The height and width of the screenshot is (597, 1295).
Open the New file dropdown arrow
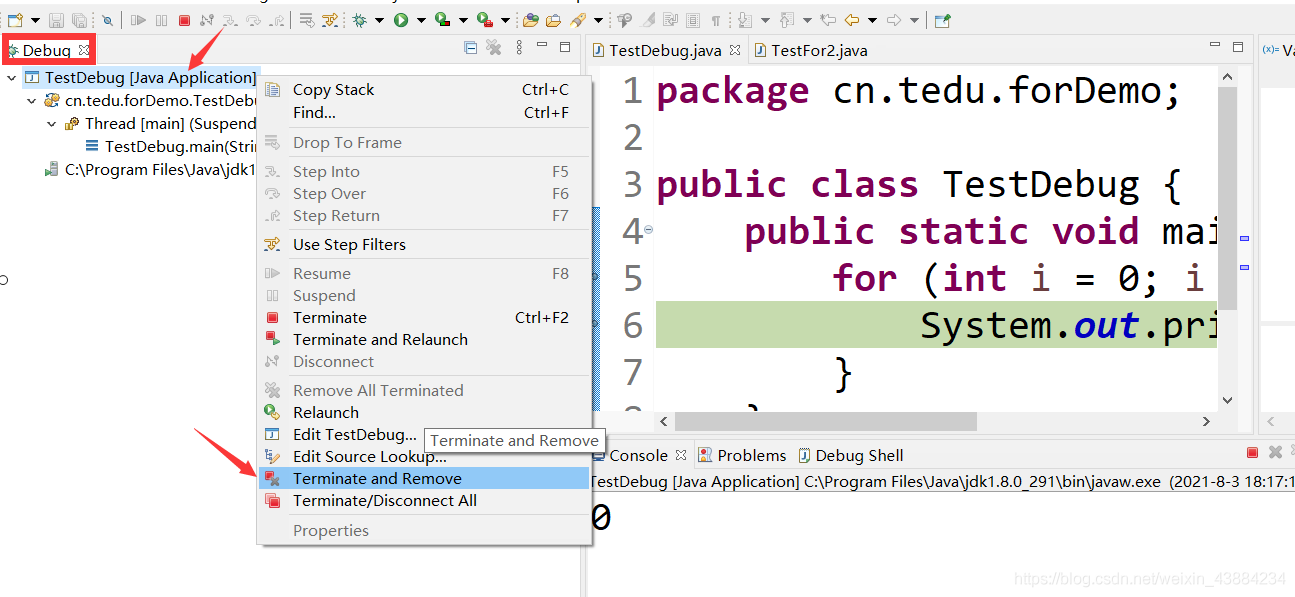coord(35,20)
